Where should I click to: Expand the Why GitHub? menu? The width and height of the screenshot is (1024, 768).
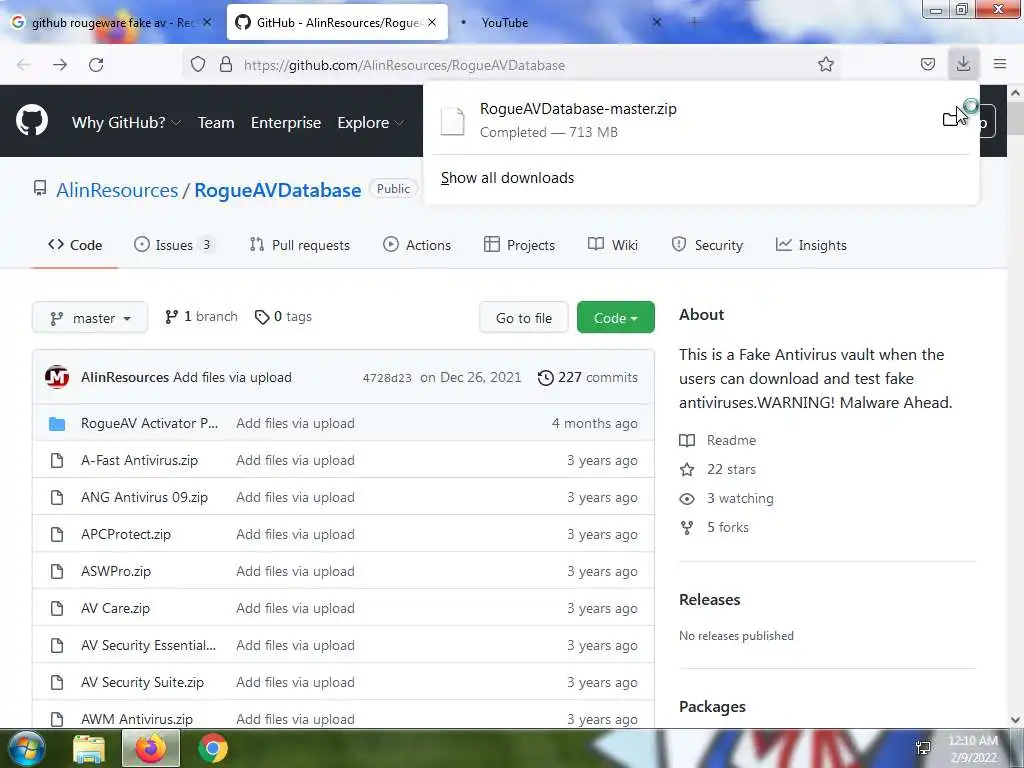pyautogui.click(x=126, y=122)
